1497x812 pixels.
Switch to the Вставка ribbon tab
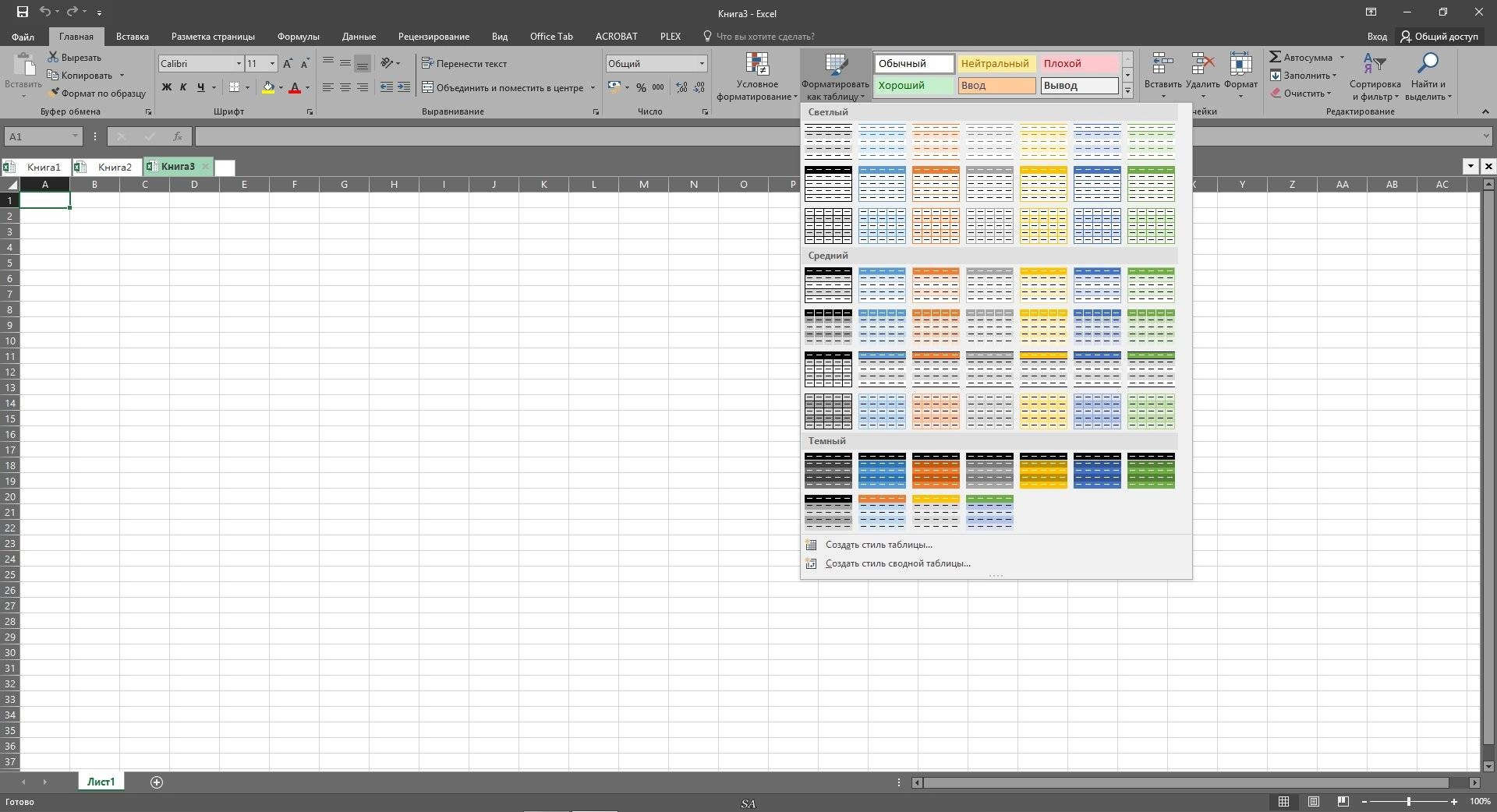[132, 37]
